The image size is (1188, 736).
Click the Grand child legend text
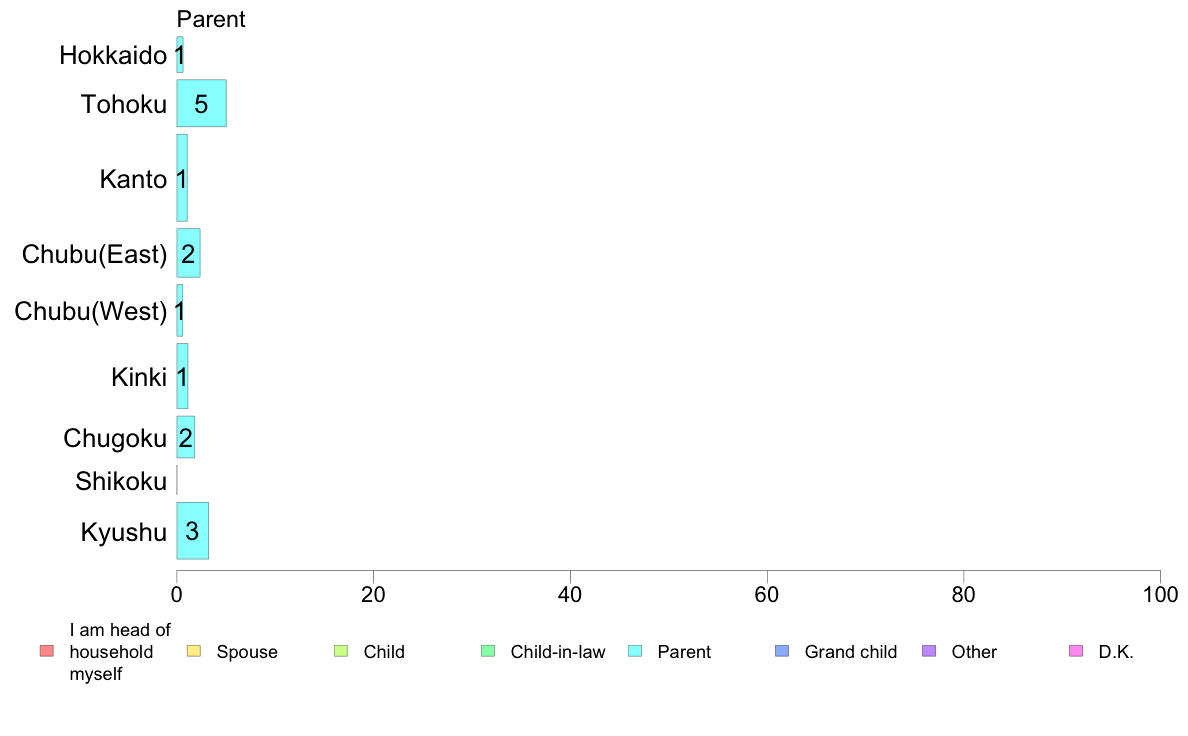[851, 652]
